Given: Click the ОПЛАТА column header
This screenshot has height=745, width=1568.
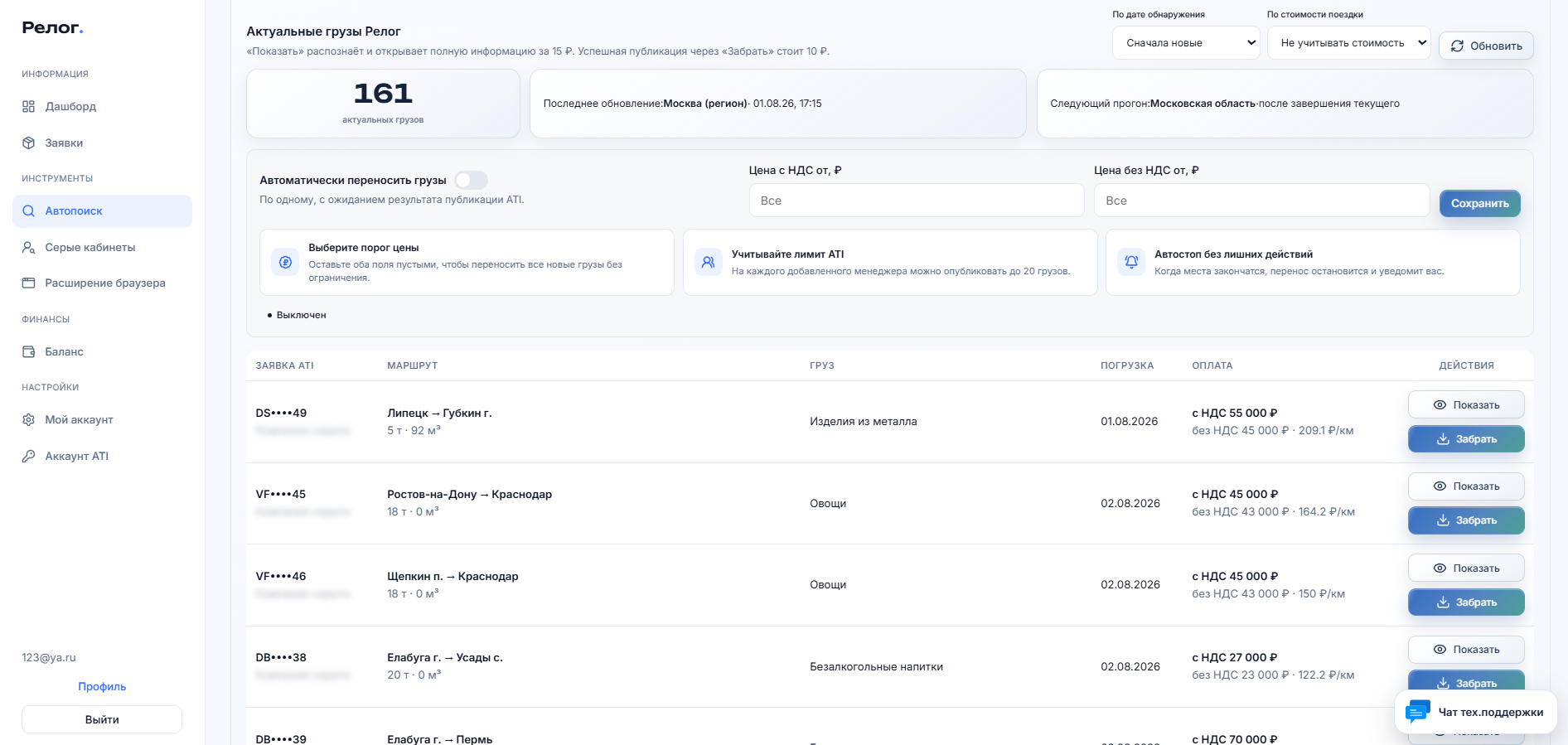Looking at the screenshot, I should click(x=1212, y=365).
